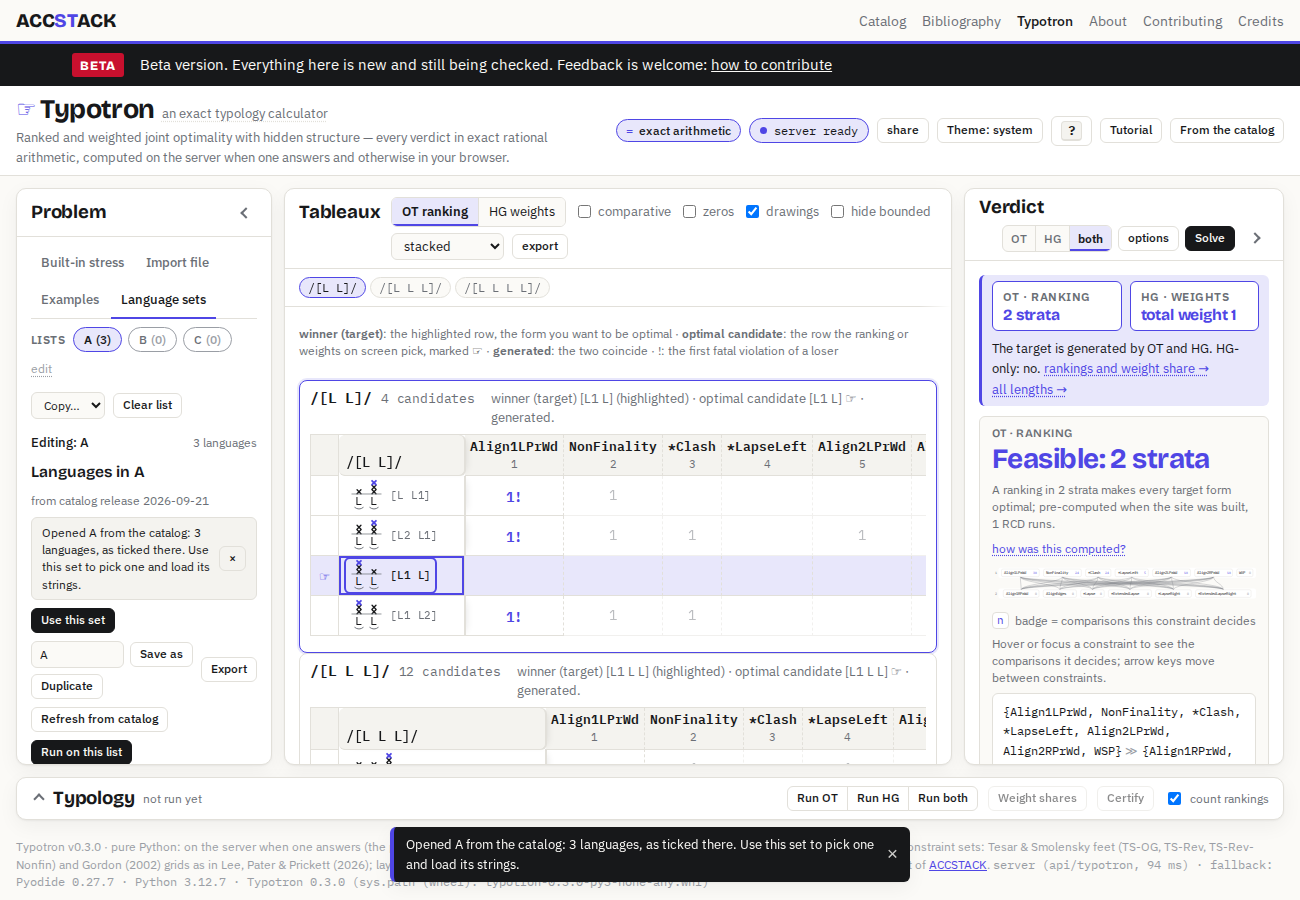
Task: Collapse the Problem panel chevron
Action: [x=244, y=212]
